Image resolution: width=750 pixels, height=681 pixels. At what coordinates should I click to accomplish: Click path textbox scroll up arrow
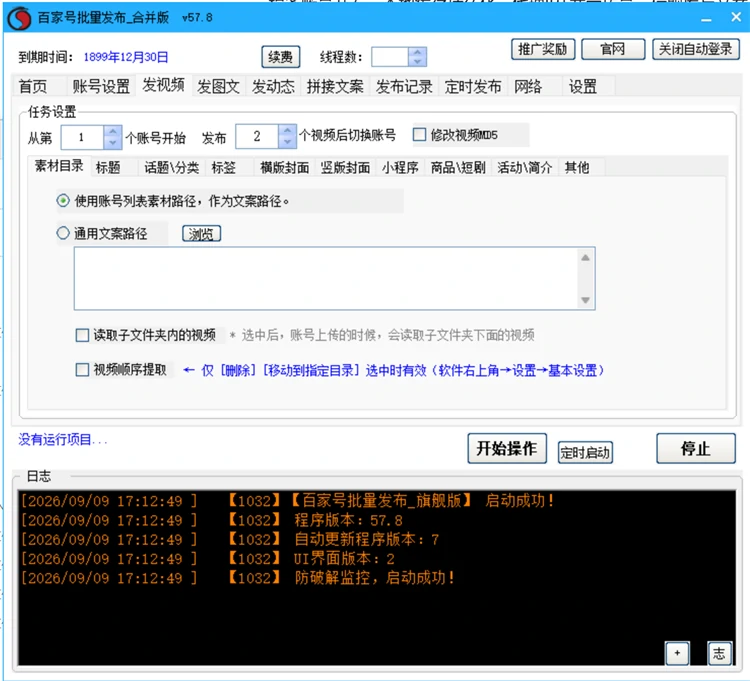(585, 258)
